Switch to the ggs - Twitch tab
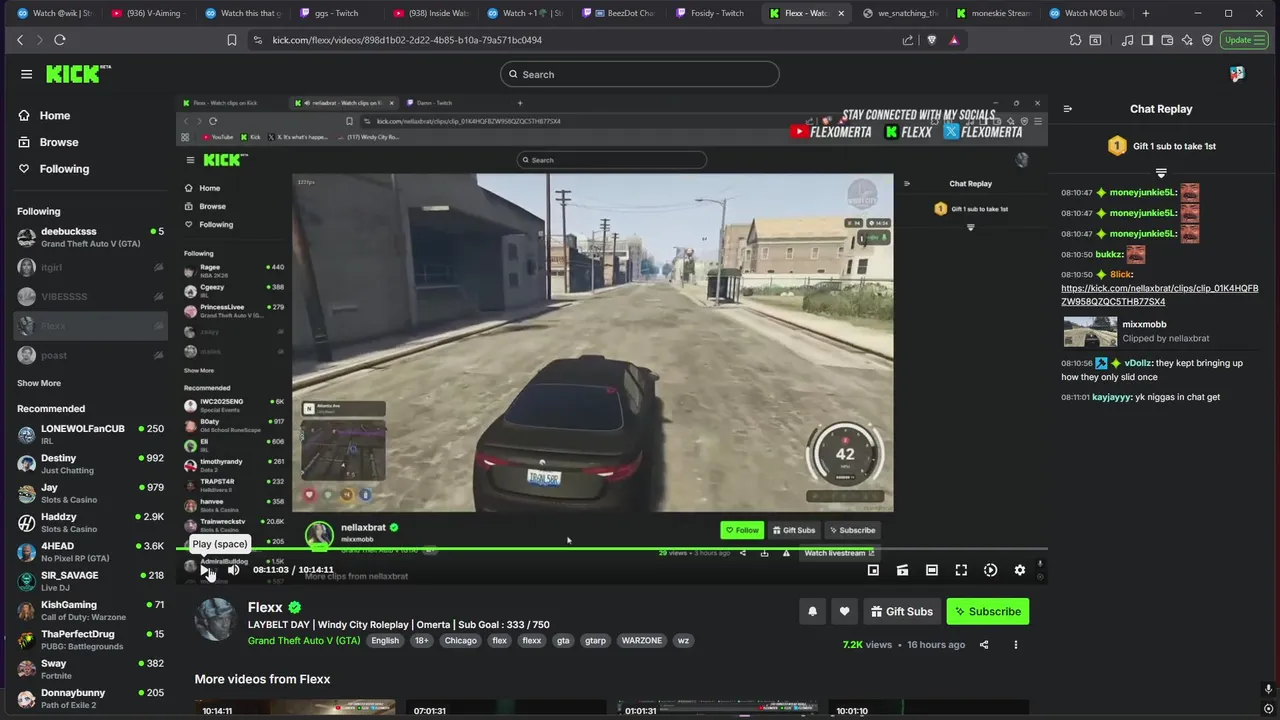 click(336, 13)
